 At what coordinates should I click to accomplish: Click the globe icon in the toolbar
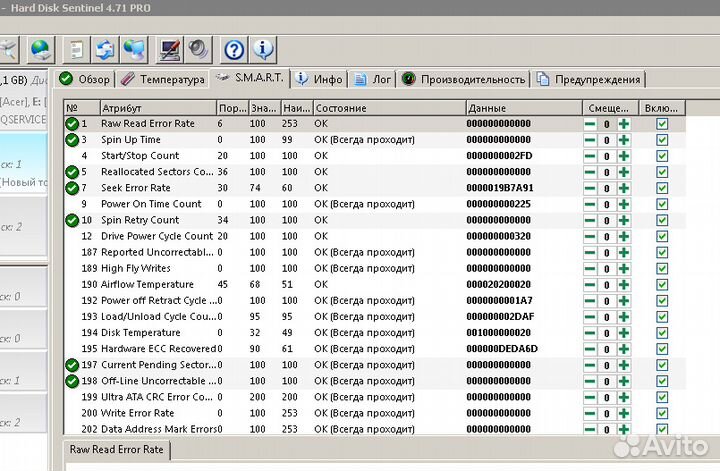pyautogui.click(x=41, y=48)
